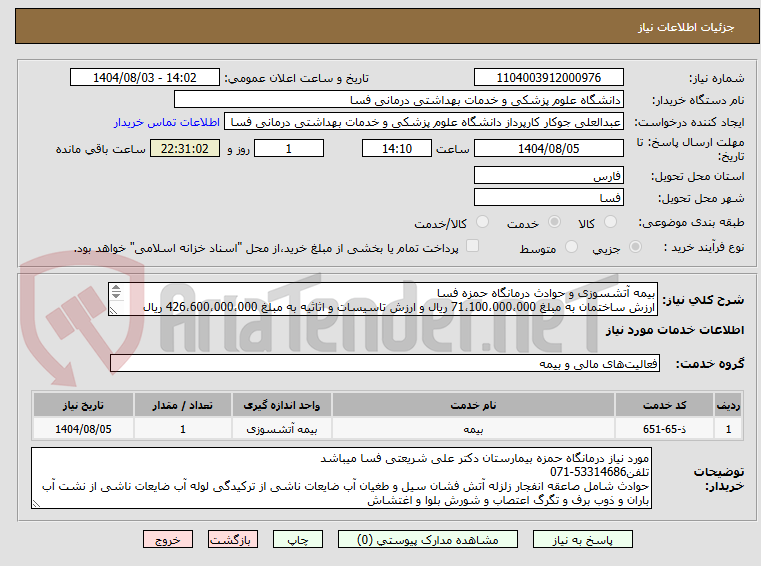This screenshot has height=566, width=761.
Task: Click the عبدالعلی جوکار requester field
Action: (x=424, y=122)
